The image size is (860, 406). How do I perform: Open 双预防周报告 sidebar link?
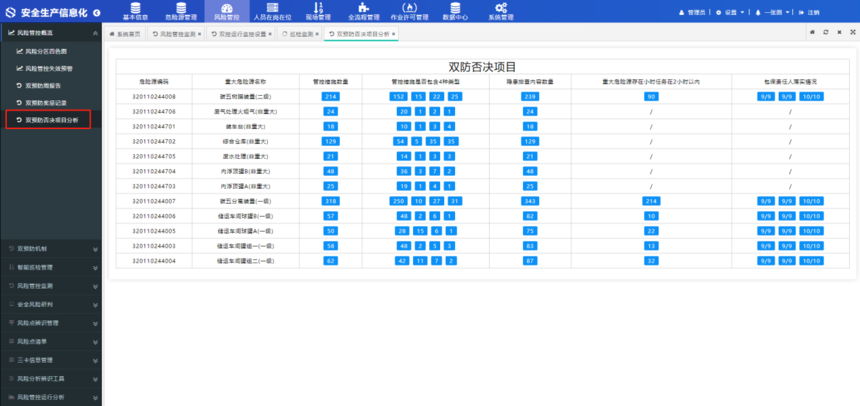point(43,85)
